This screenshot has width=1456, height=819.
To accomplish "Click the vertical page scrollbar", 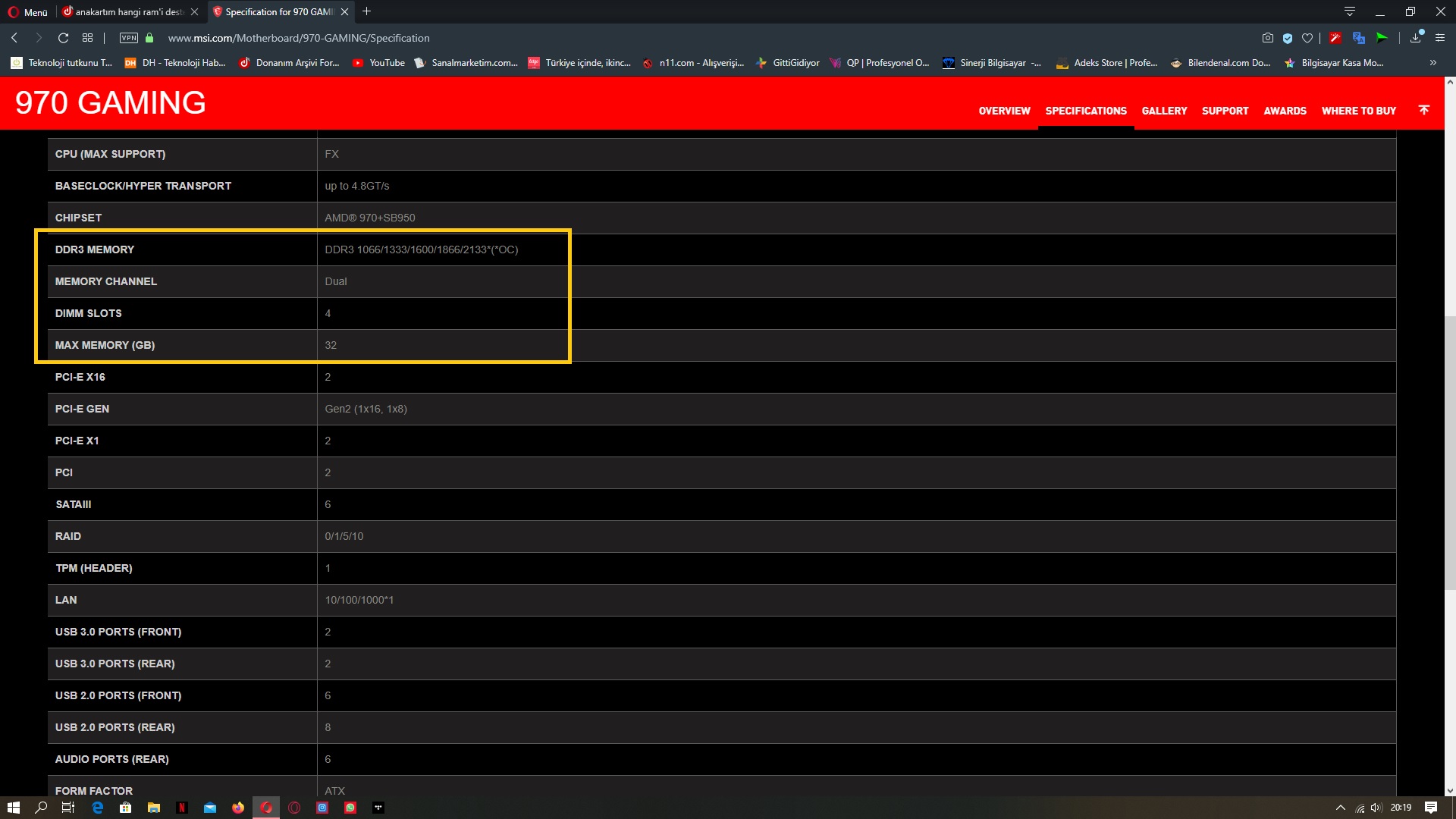I will coord(1450,452).
